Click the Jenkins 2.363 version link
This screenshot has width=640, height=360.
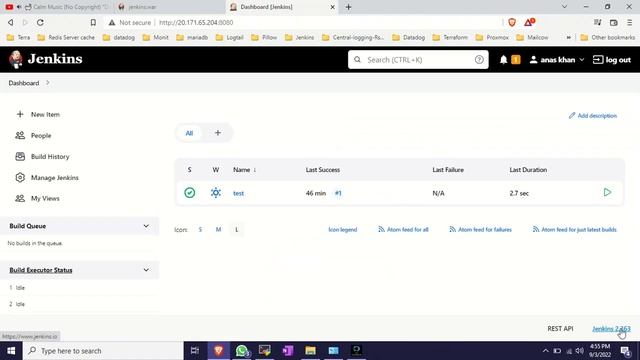[x=611, y=329]
